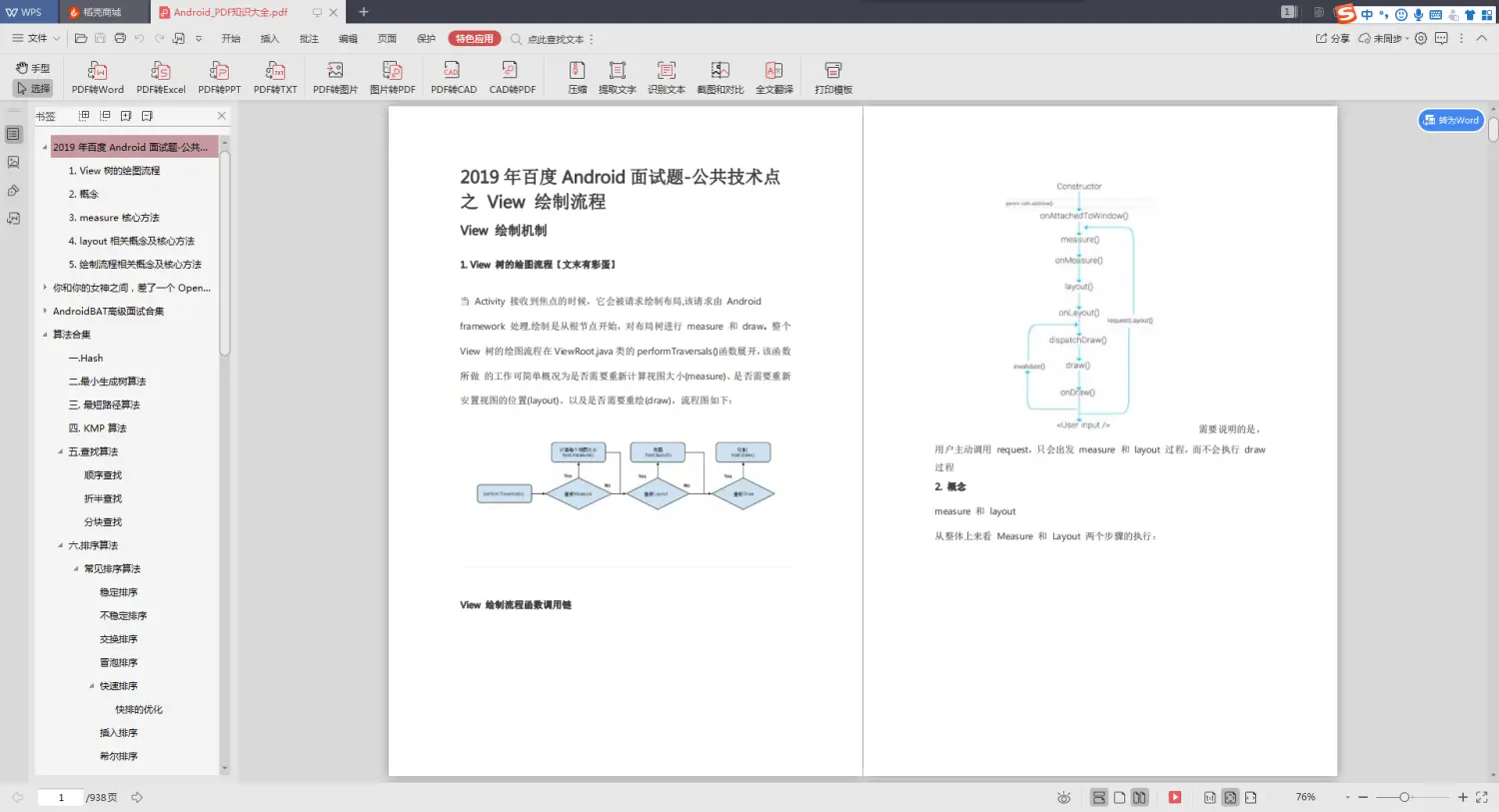Open the 打印模板 print template tool
Screen dimensions: 1499x812
[832, 78]
